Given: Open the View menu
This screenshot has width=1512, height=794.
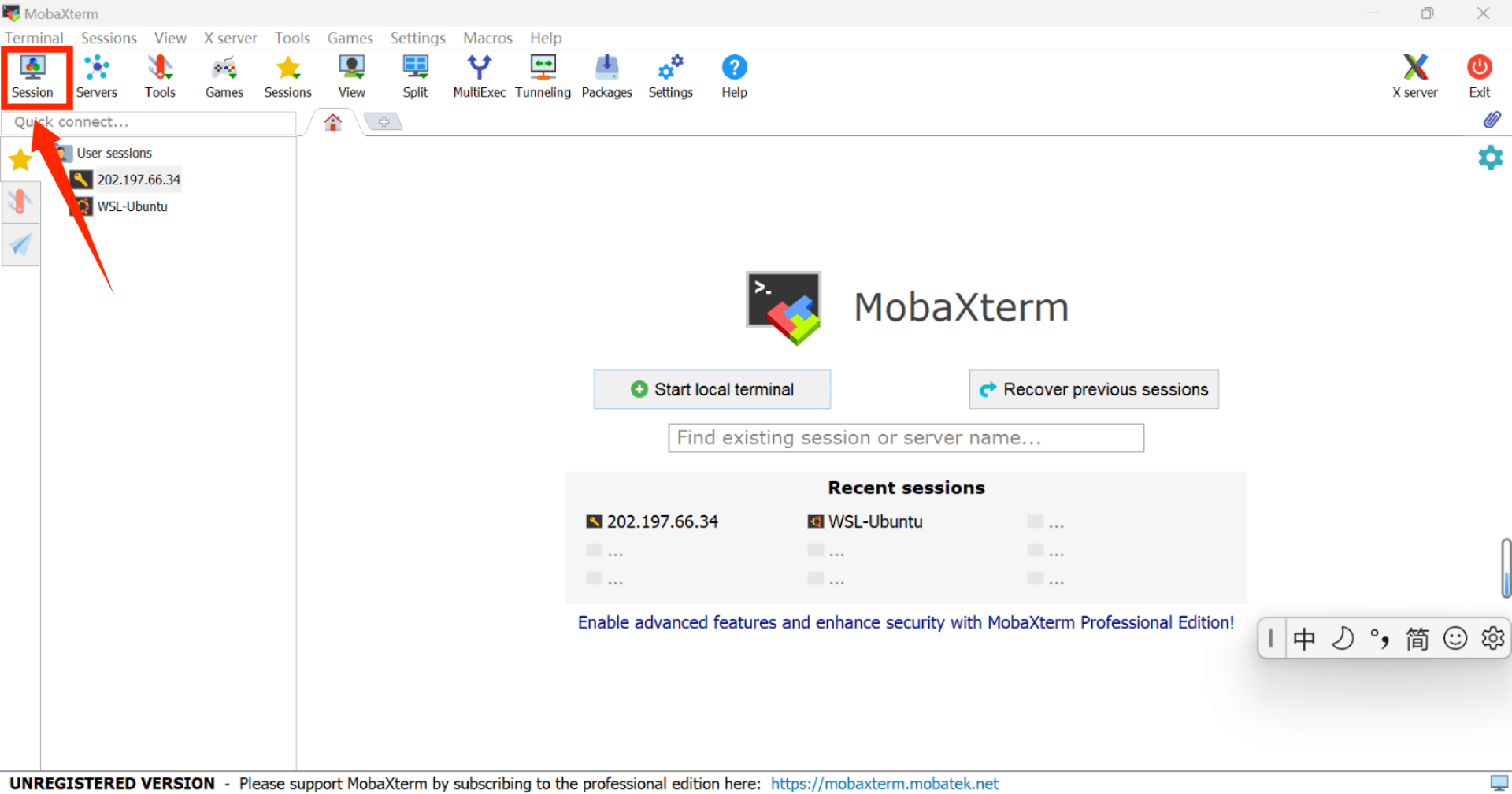Looking at the screenshot, I should pyautogui.click(x=170, y=38).
